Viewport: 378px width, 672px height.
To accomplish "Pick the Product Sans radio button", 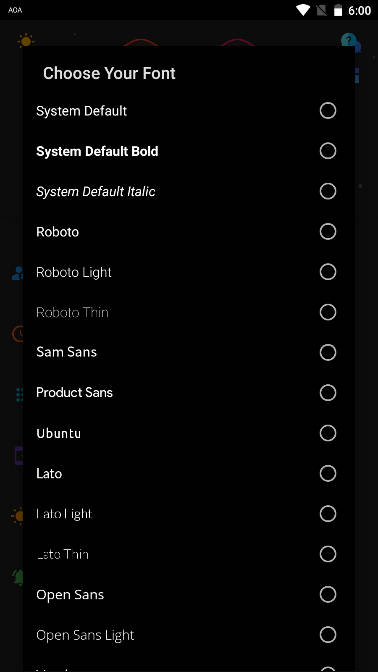I will (328, 393).
